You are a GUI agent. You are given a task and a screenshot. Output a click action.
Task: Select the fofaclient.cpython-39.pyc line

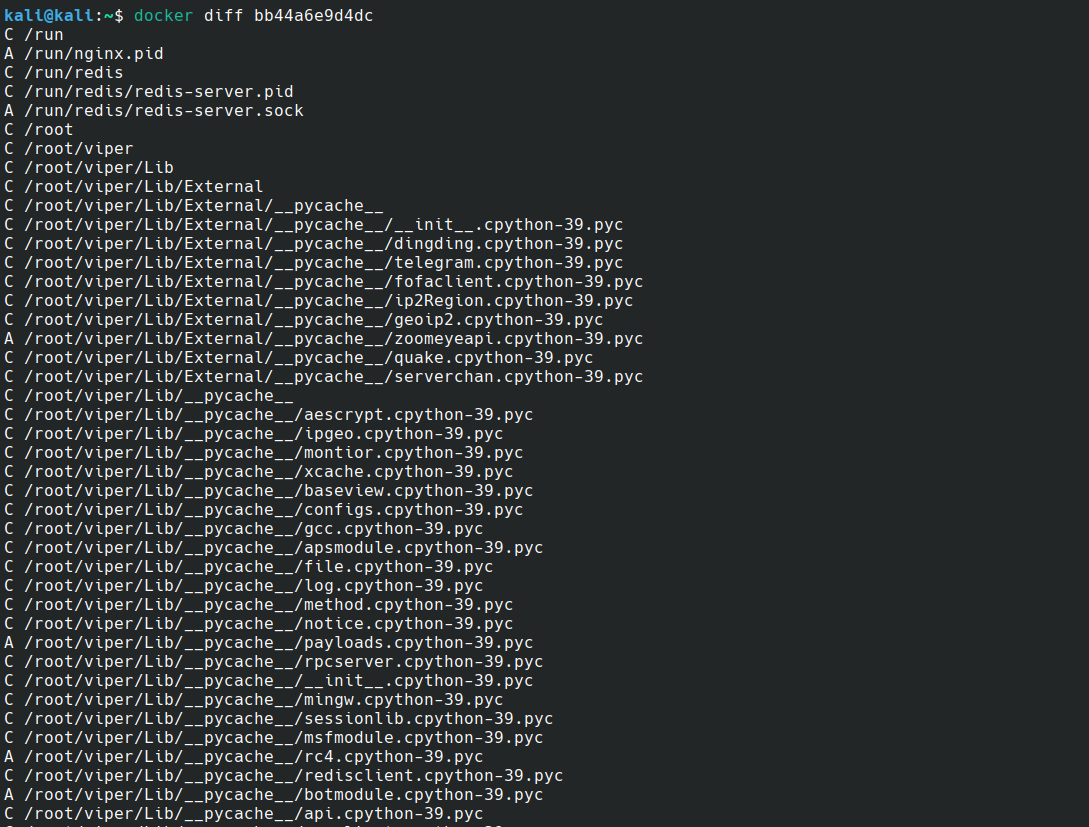click(324, 282)
